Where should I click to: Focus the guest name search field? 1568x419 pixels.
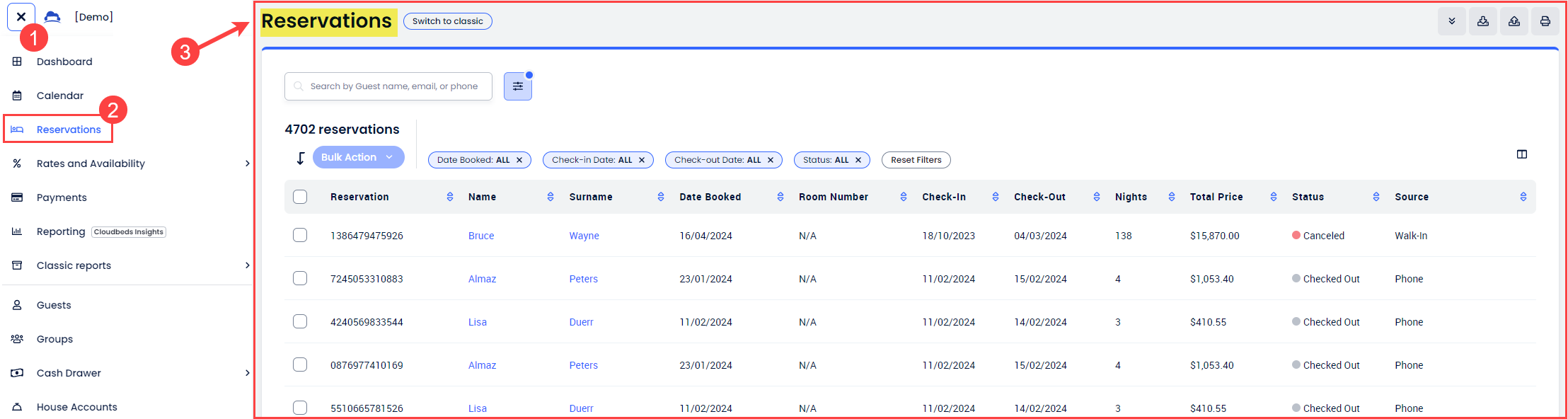(393, 86)
